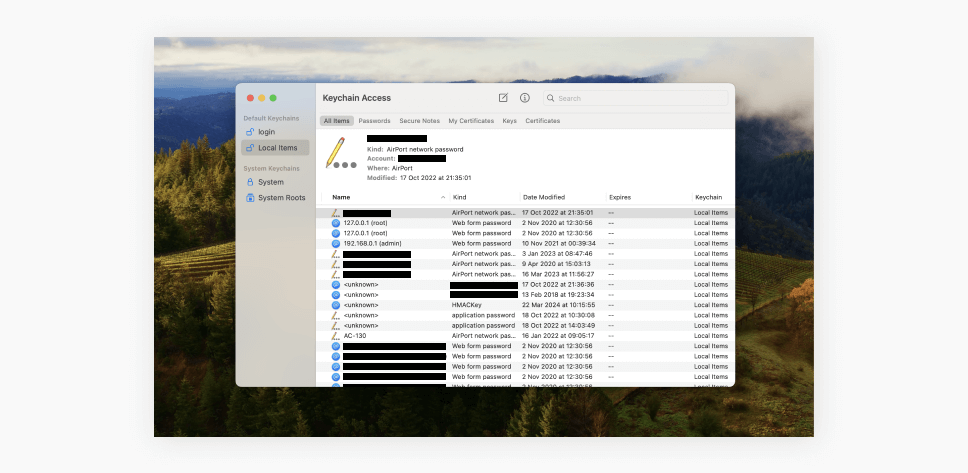Viewport: 968px width, 473px height.
Task: Select the System keychain in sidebar
Action: 275,182
